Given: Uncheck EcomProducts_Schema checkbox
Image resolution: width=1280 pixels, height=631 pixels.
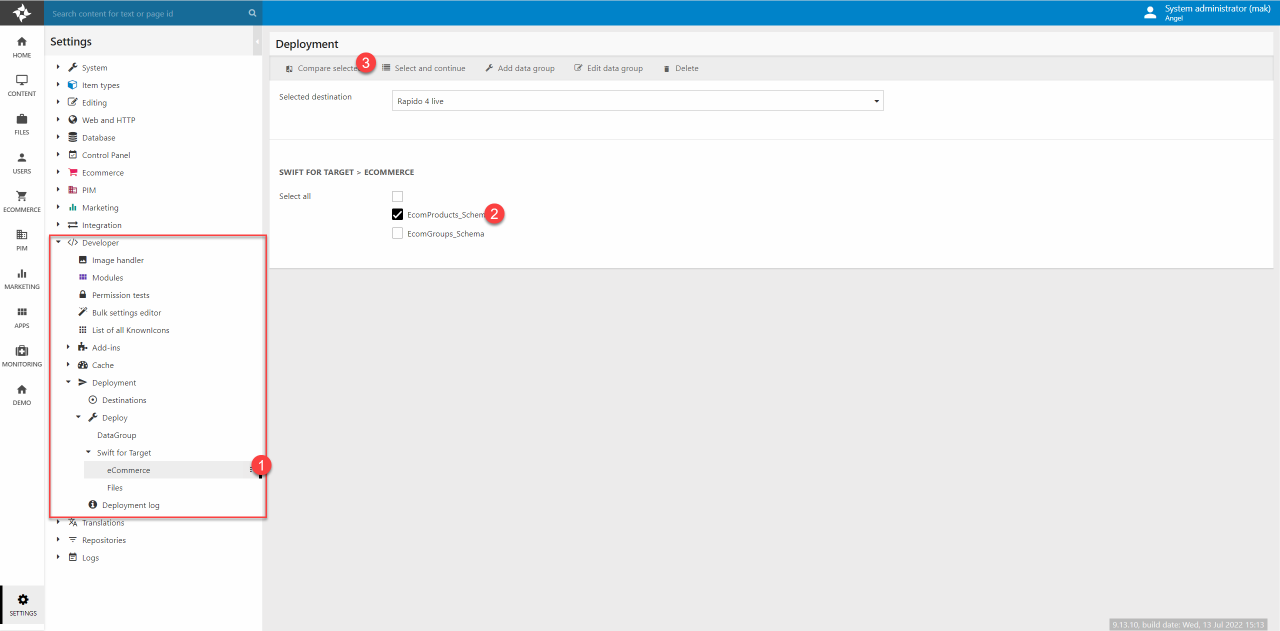Looking at the screenshot, I should coord(397,214).
